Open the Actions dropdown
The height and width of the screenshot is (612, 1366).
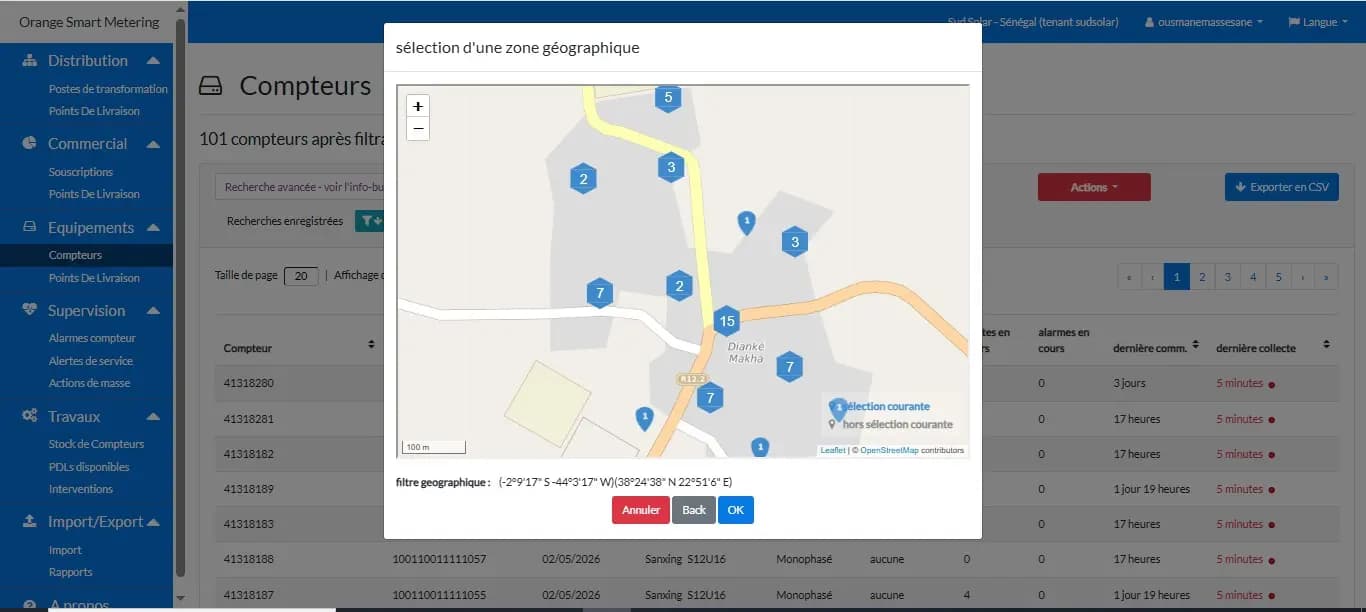click(1094, 187)
